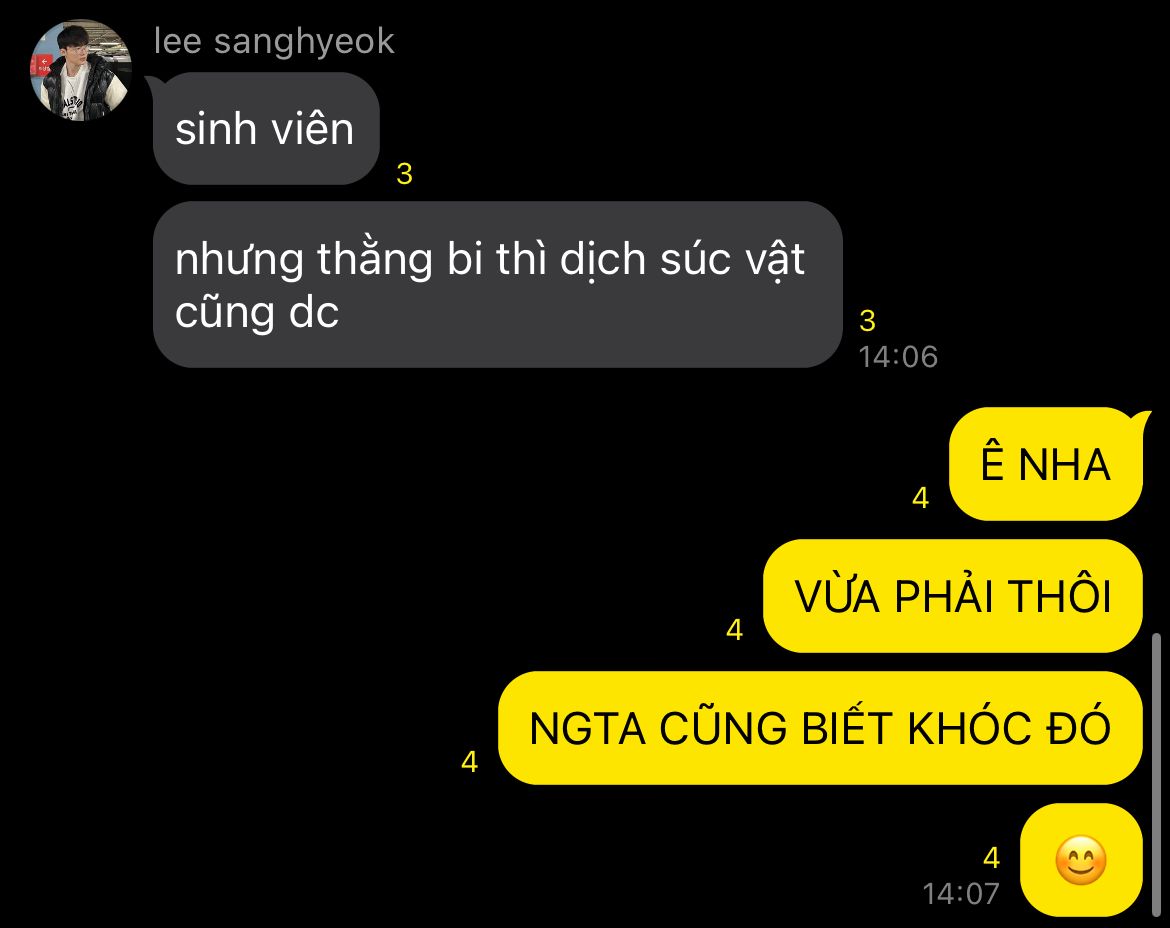This screenshot has height=928, width=1170.
Task: Click the chat scrollbar on right edge
Action: click(x=1157, y=776)
